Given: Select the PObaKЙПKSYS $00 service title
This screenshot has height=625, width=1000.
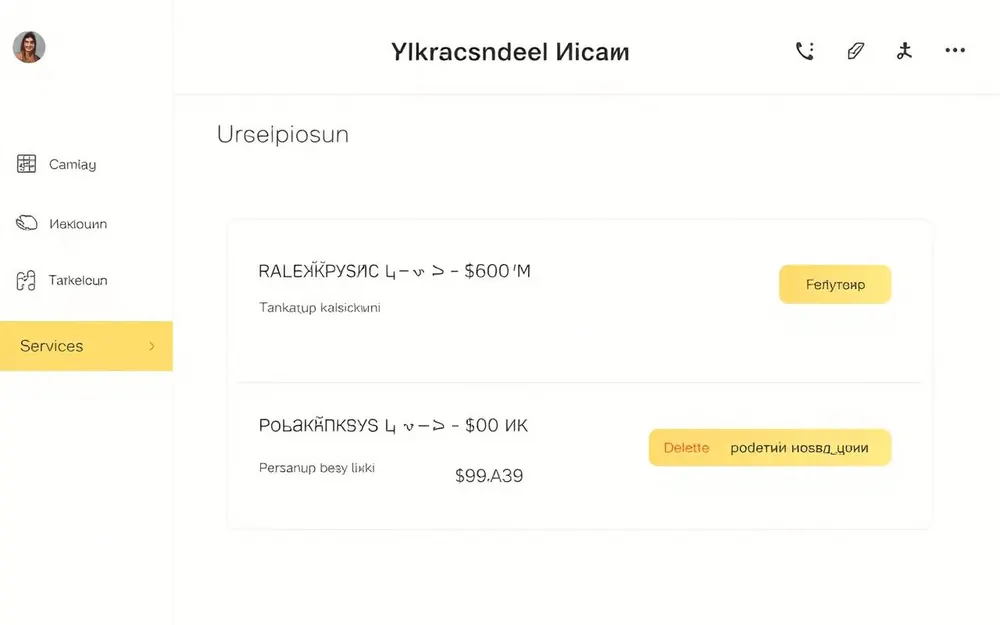Looking at the screenshot, I should pyautogui.click(x=393, y=425).
